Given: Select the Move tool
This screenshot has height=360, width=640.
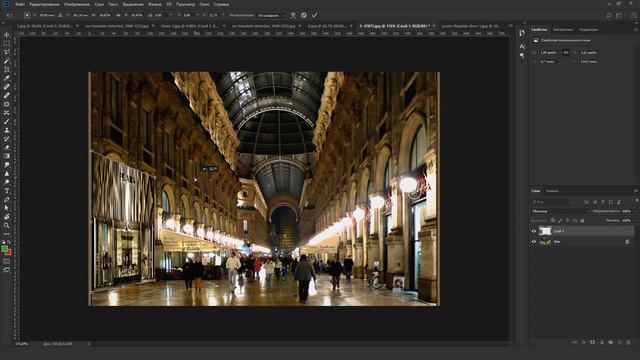Looking at the screenshot, I should coord(7,35).
